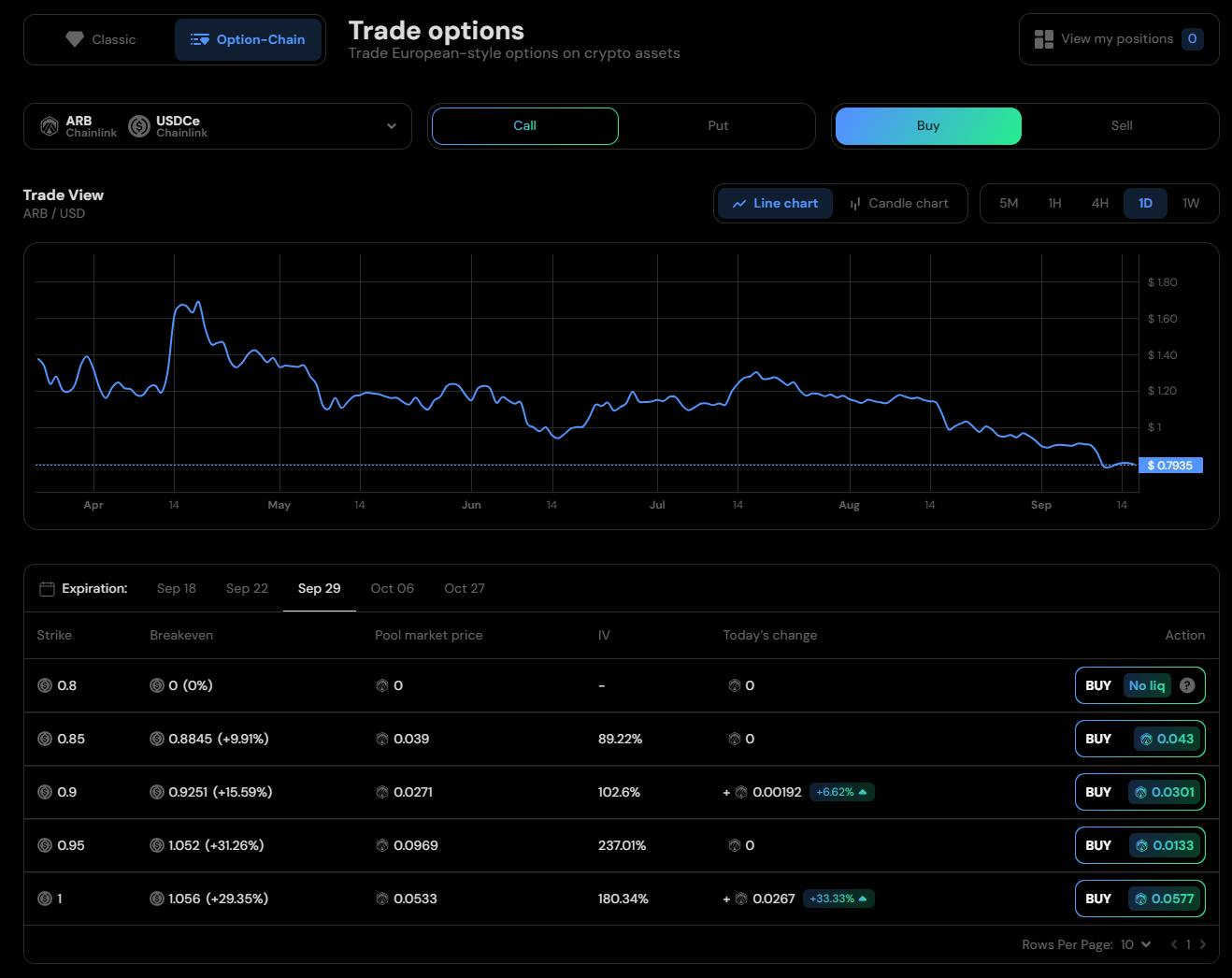Screen dimensions: 1232x978
Task: Click the USDCe token logo
Action: 139,126
